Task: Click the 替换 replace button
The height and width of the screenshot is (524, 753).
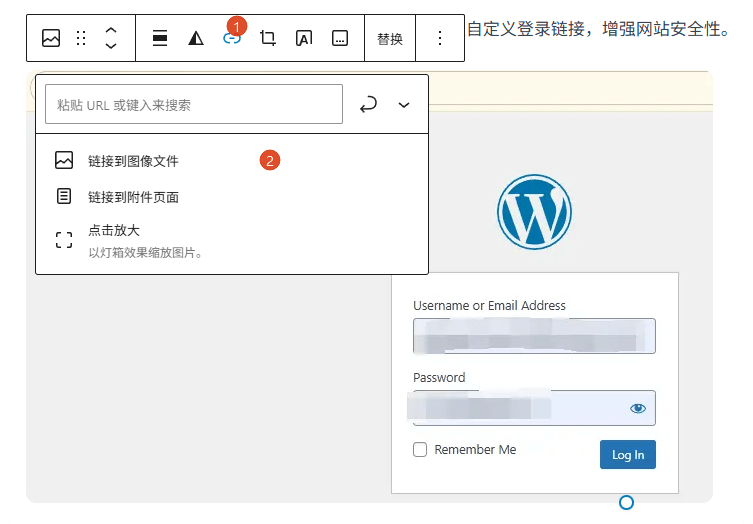Action: click(x=390, y=39)
